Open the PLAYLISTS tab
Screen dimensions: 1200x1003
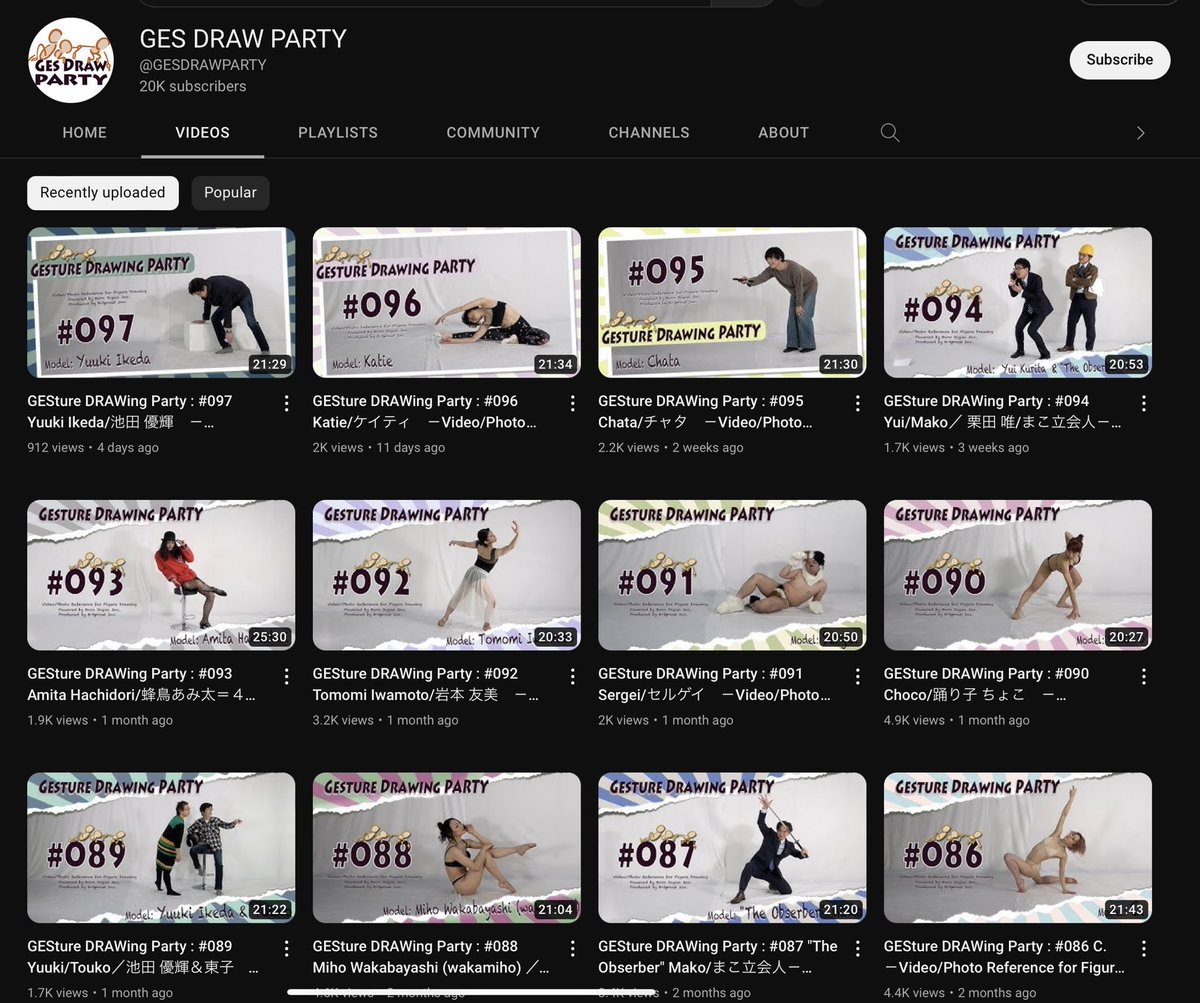(338, 133)
